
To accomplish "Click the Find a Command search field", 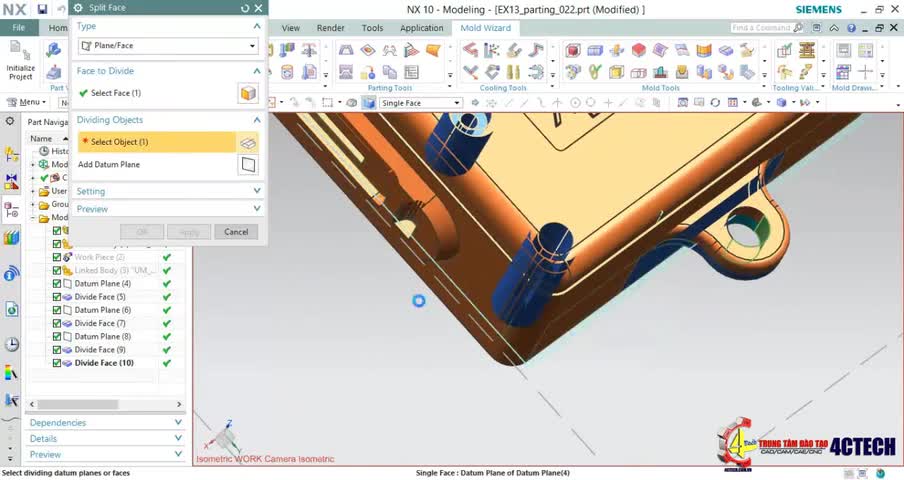I will pyautogui.click(x=767, y=28).
